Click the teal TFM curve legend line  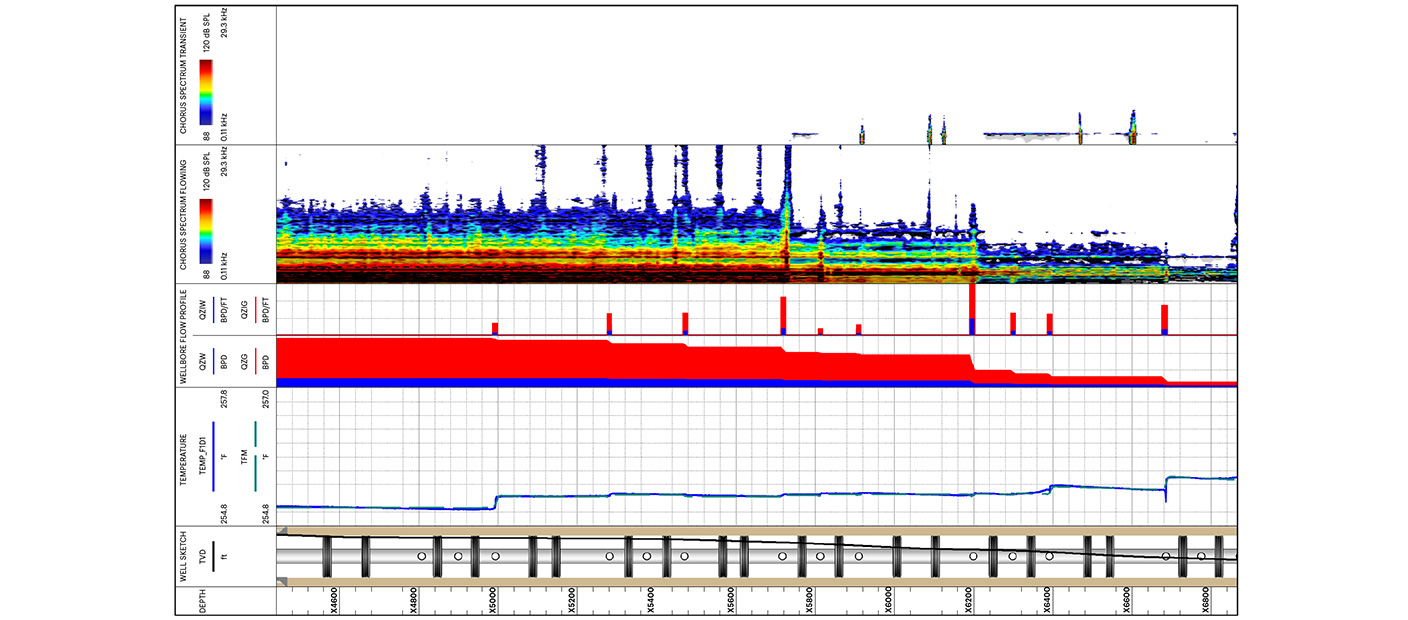[256, 457]
